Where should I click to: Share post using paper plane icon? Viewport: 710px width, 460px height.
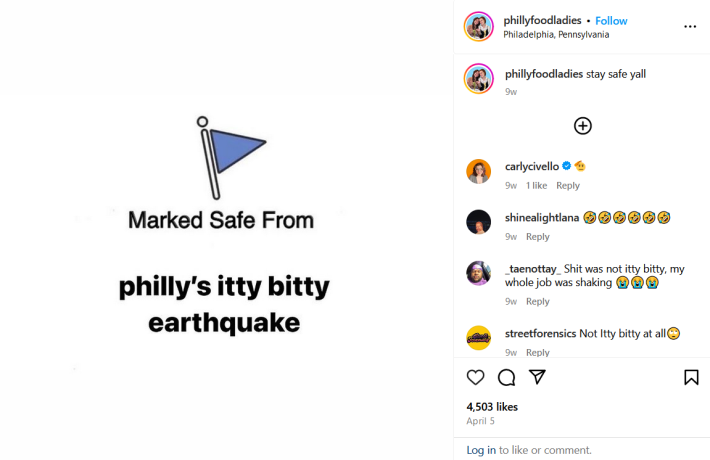click(x=537, y=377)
